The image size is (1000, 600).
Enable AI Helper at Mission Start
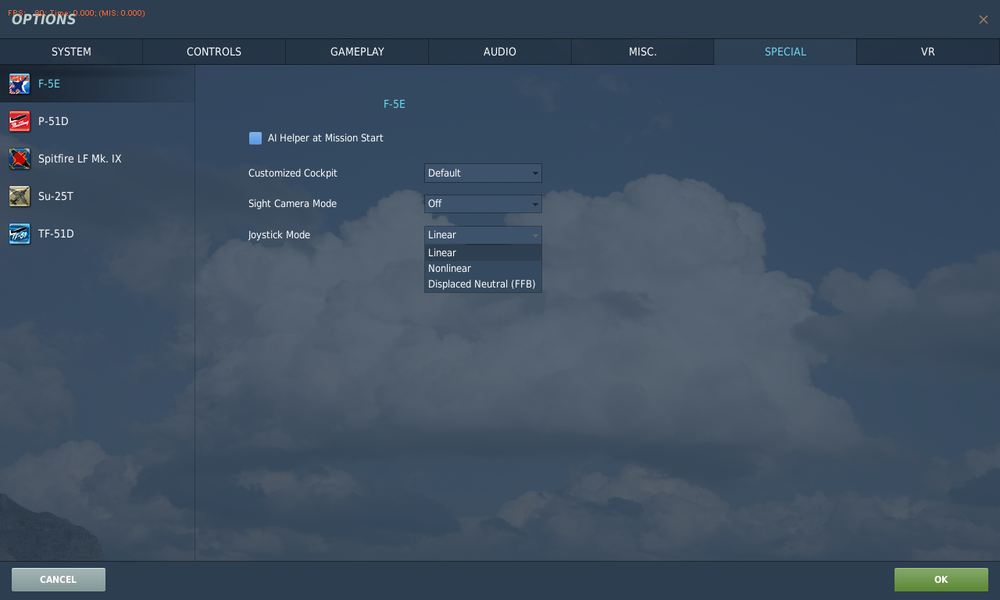tap(255, 138)
